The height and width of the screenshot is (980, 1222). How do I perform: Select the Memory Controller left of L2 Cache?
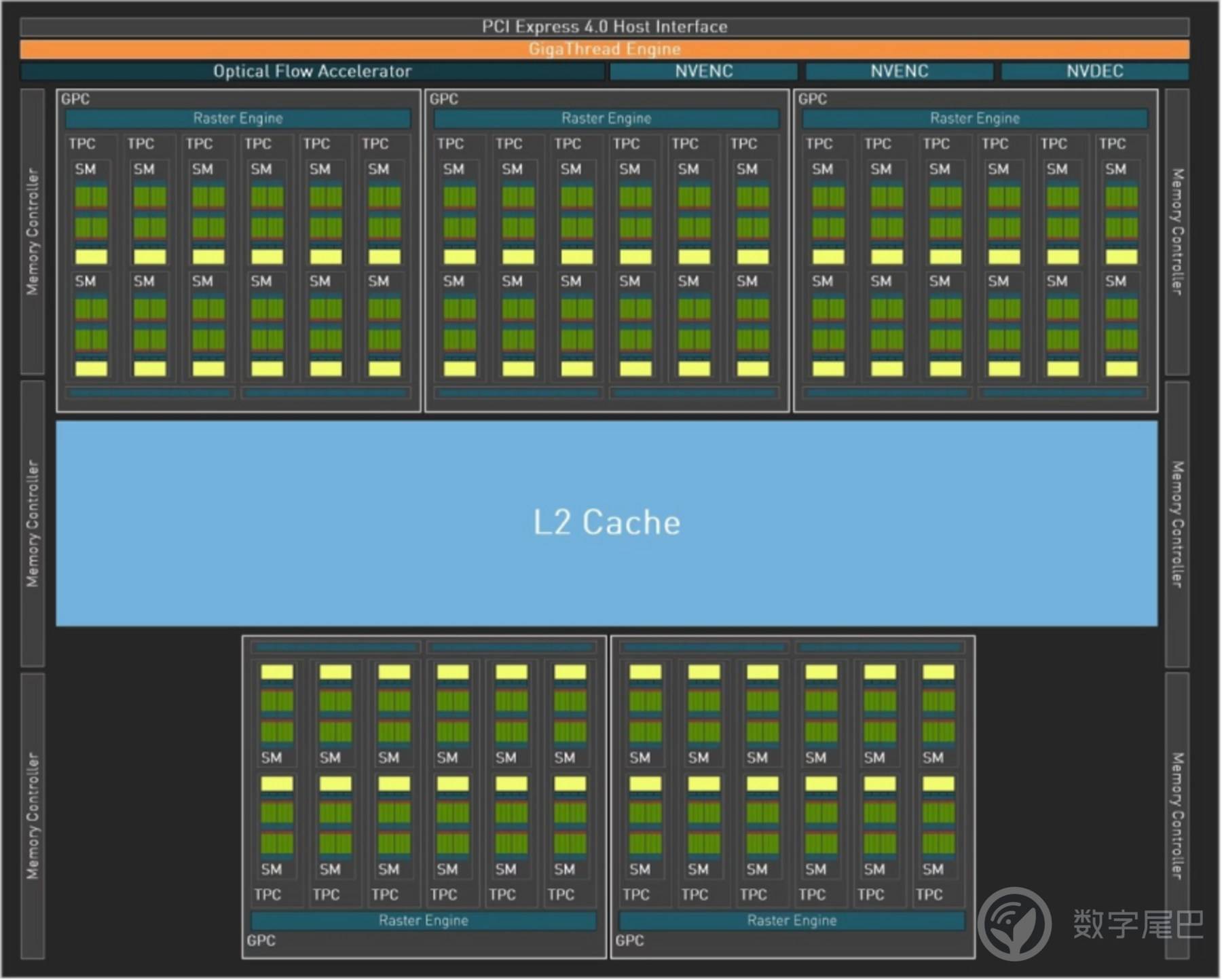point(33,523)
